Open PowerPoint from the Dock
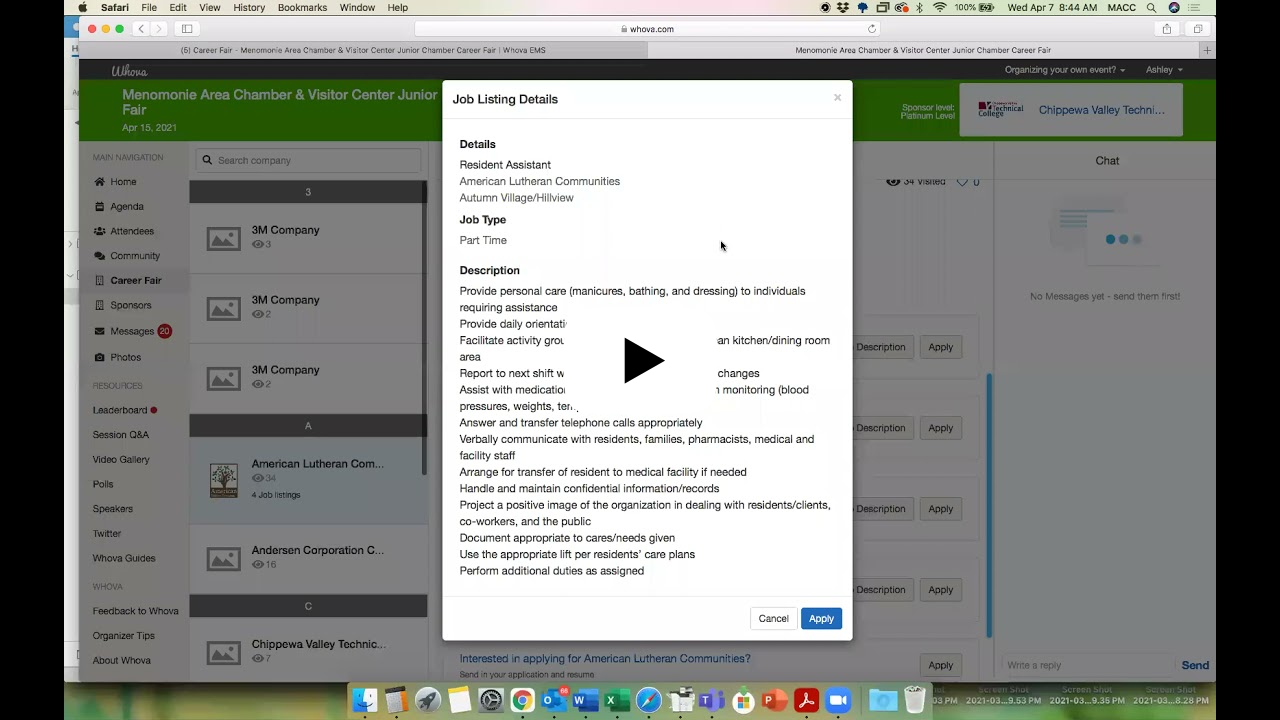This screenshot has width=1280, height=720. coord(775,700)
